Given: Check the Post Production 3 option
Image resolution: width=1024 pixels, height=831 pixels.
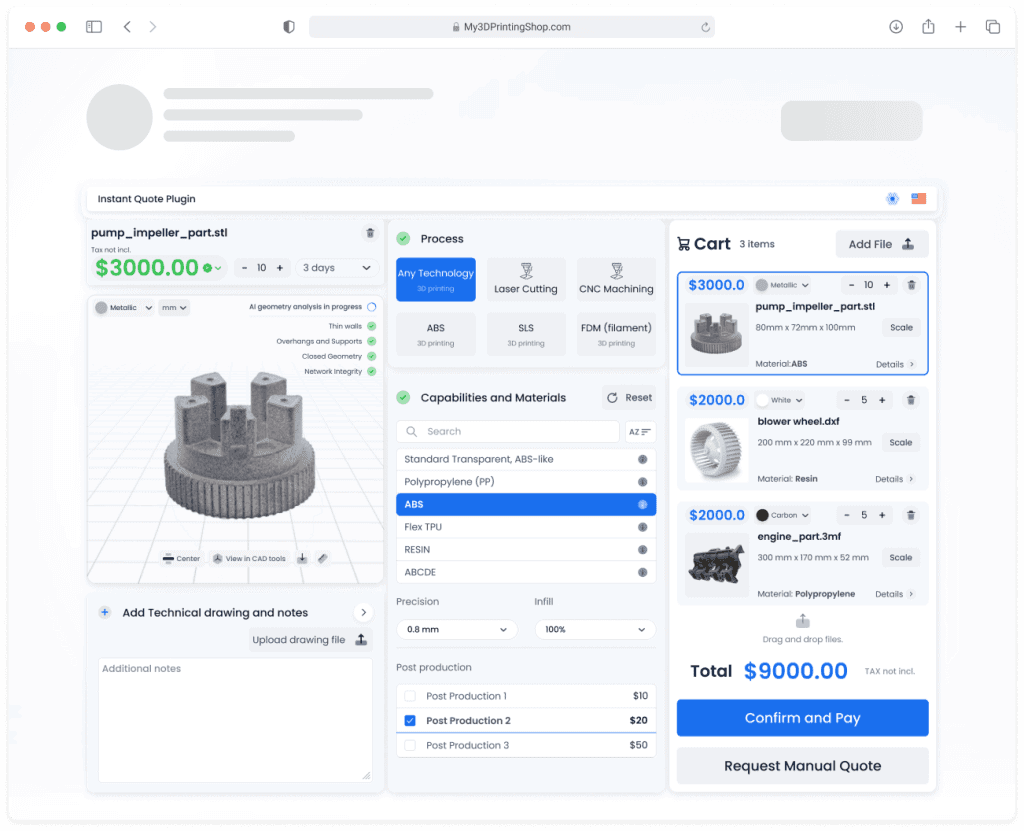Looking at the screenshot, I should 410,745.
